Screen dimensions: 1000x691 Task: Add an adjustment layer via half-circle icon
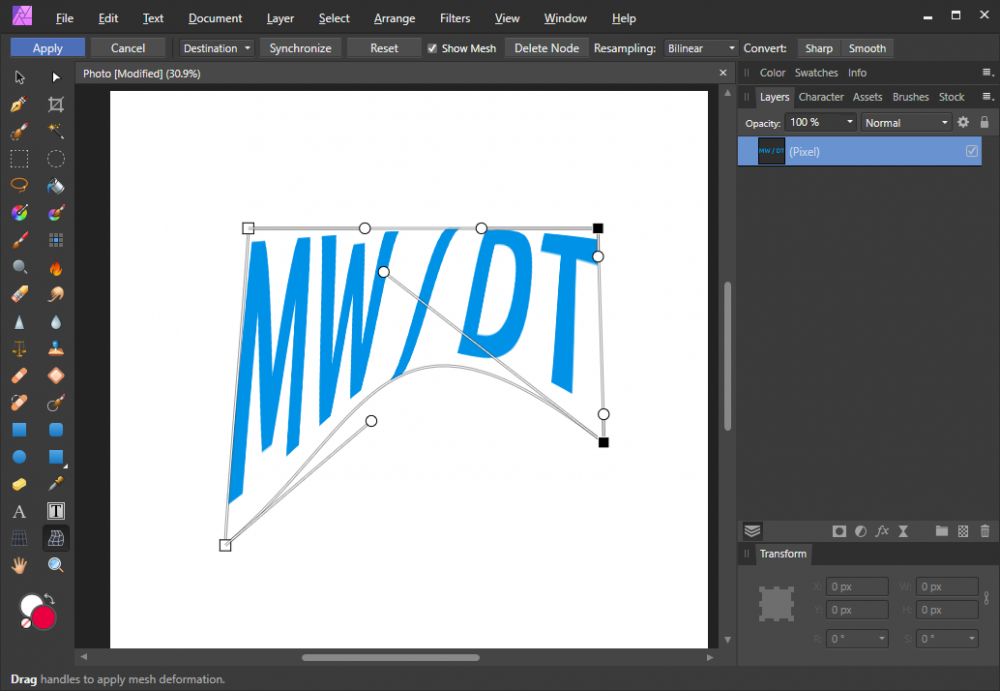pos(860,531)
